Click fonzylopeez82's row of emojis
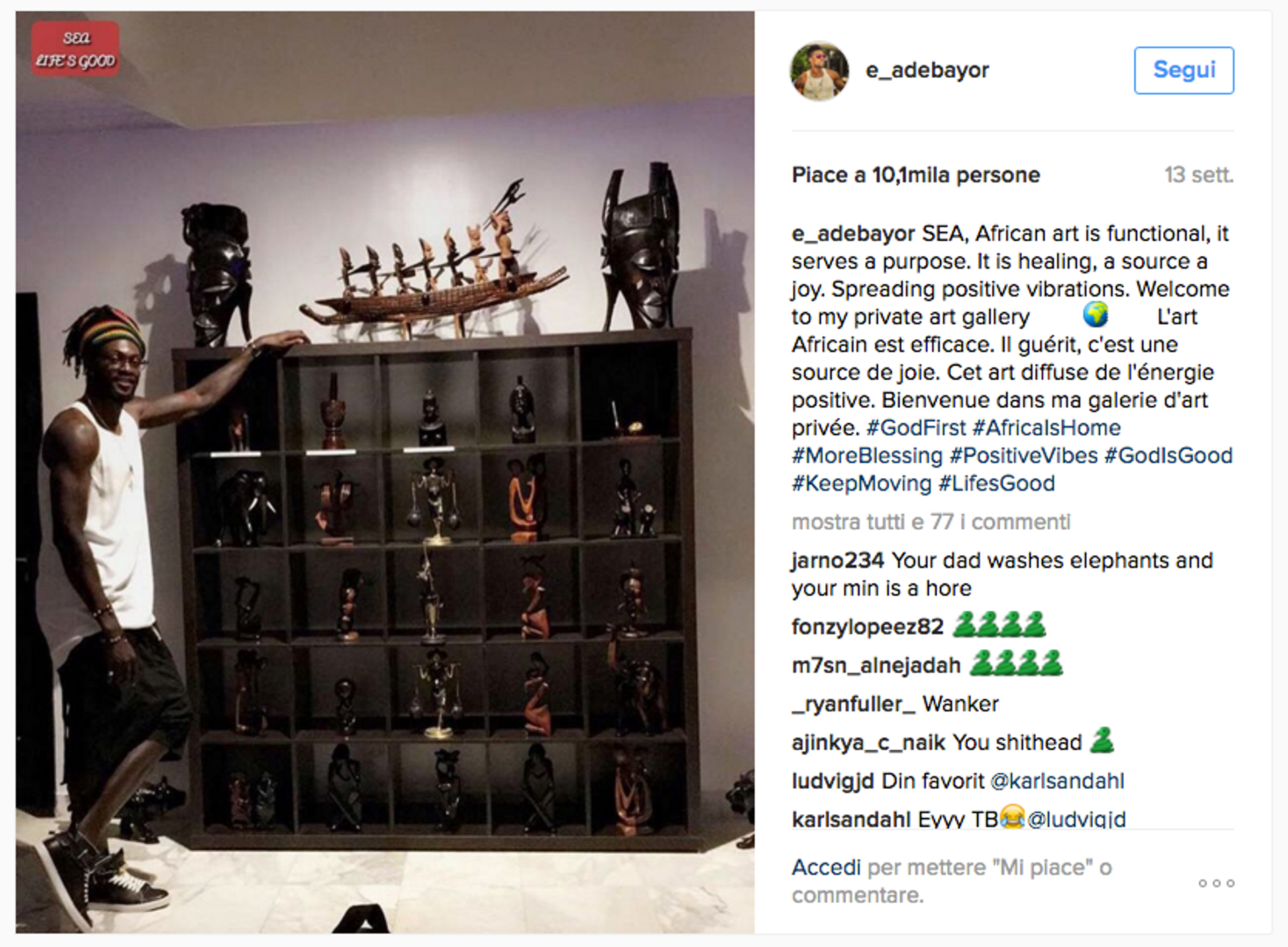 999,625
